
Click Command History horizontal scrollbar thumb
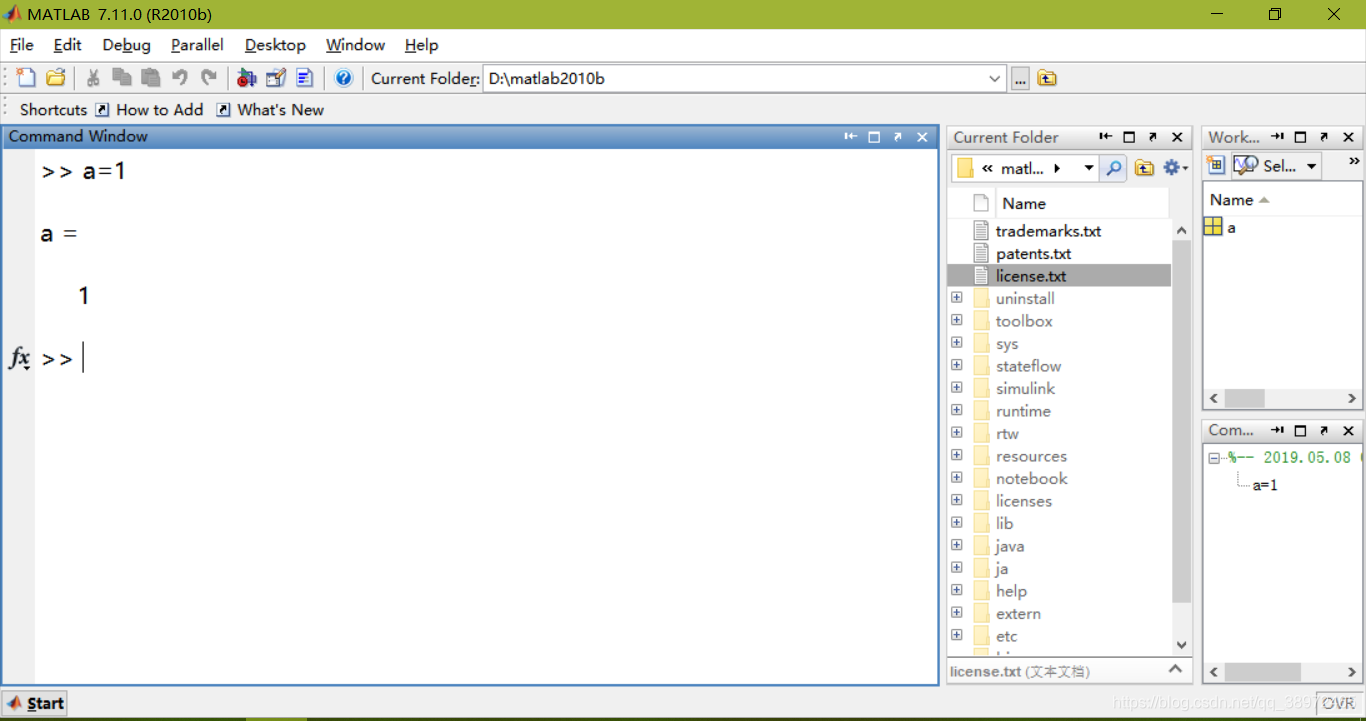(1262, 672)
